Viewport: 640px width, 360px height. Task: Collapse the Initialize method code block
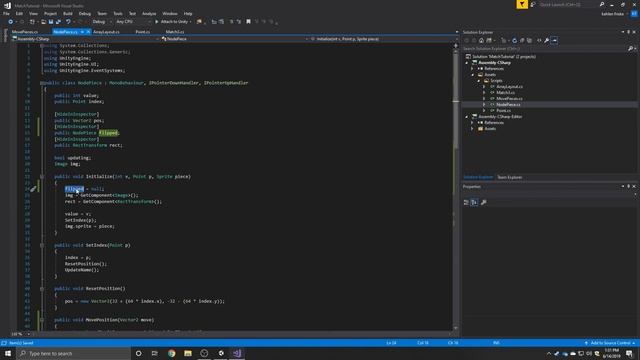(x=42, y=177)
